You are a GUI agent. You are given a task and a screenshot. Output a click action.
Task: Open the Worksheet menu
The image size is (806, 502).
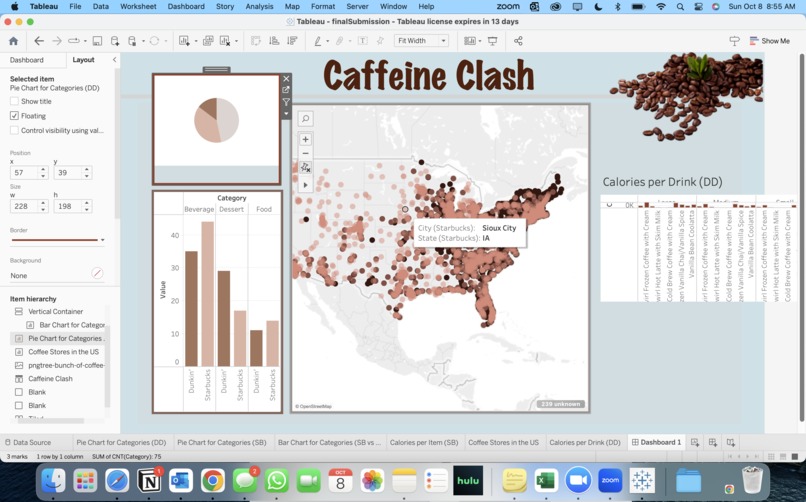pyautogui.click(x=138, y=6)
